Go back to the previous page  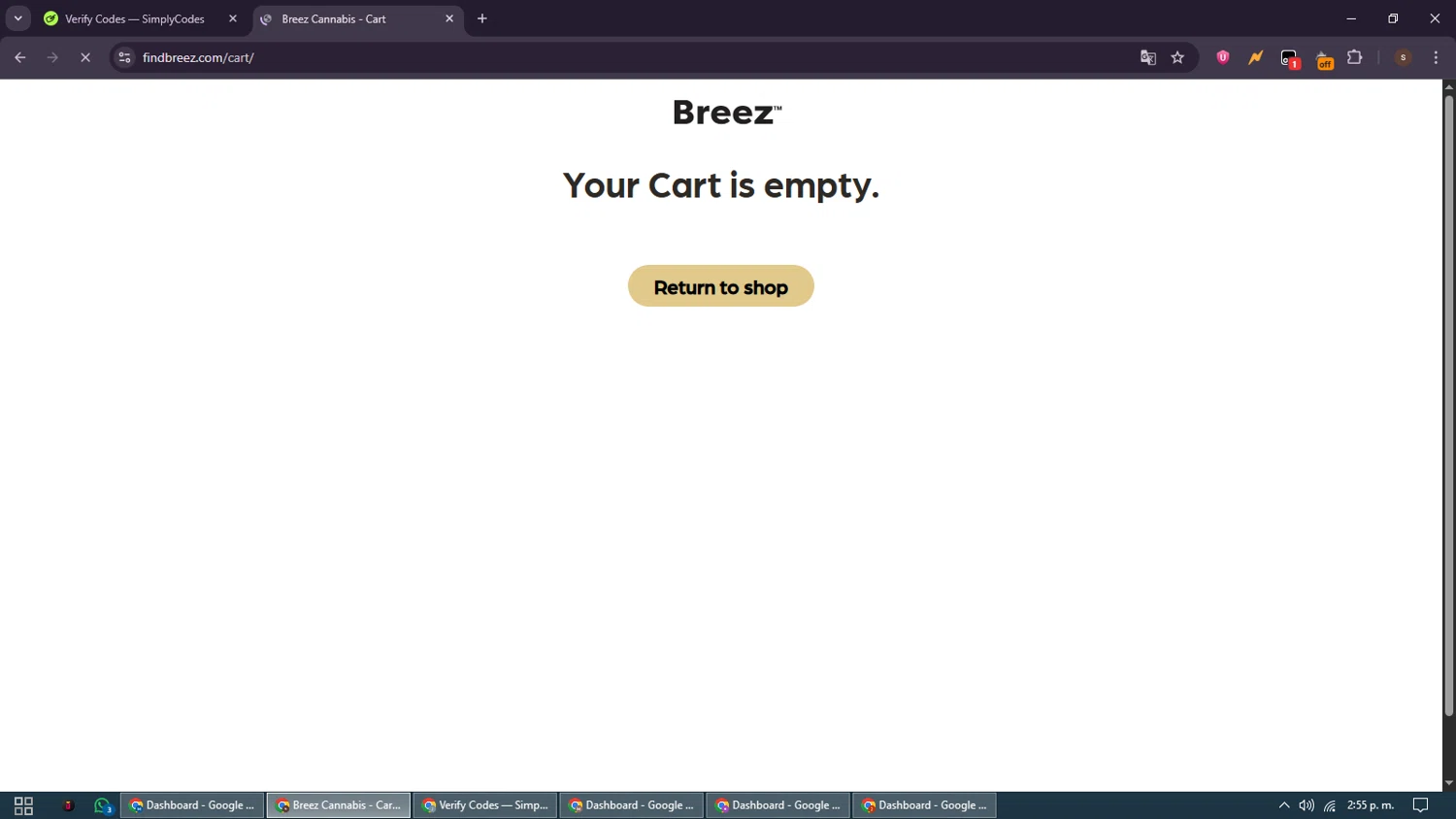pyautogui.click(x=20, y=57)
